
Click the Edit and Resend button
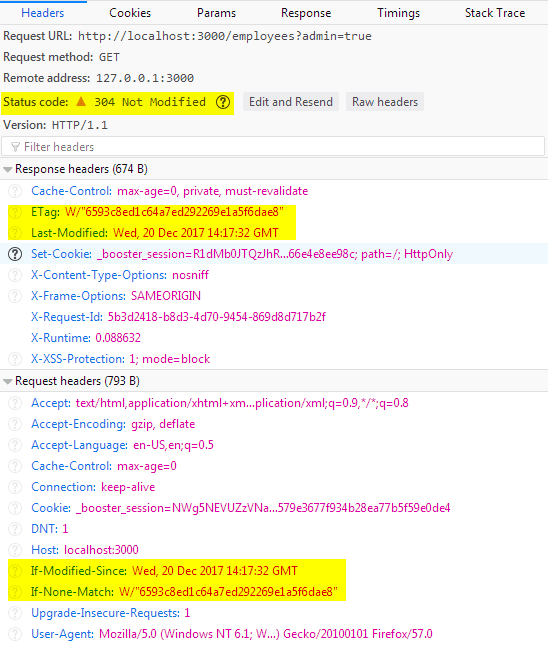point(291,102)
